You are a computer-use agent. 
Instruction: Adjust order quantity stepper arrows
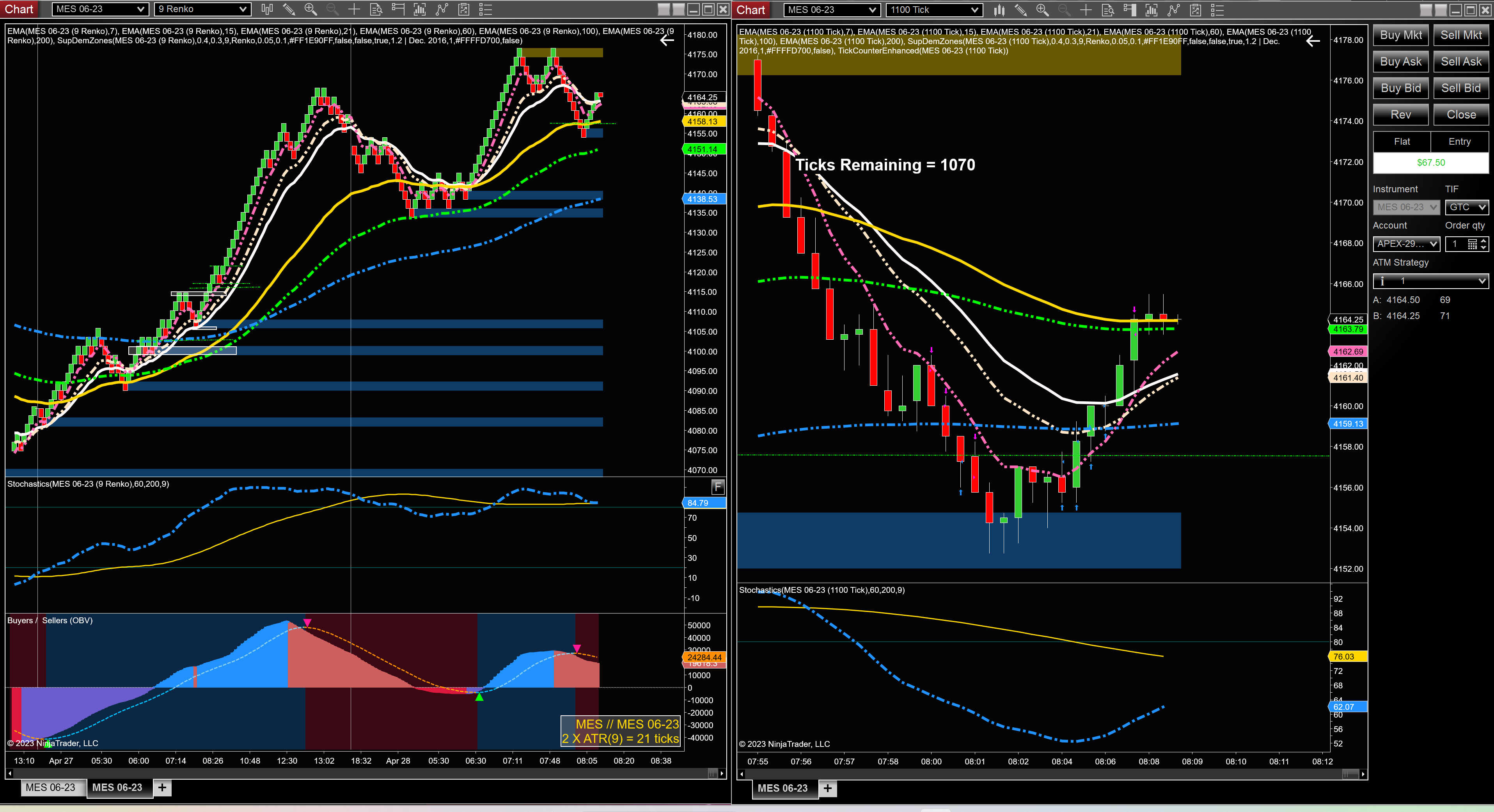click(1483, 244)
